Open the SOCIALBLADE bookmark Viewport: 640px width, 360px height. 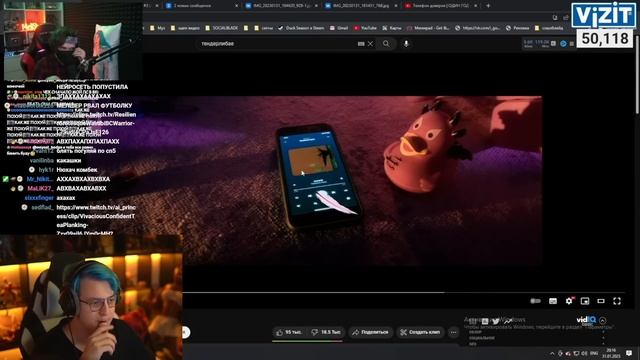pos(222,28)
